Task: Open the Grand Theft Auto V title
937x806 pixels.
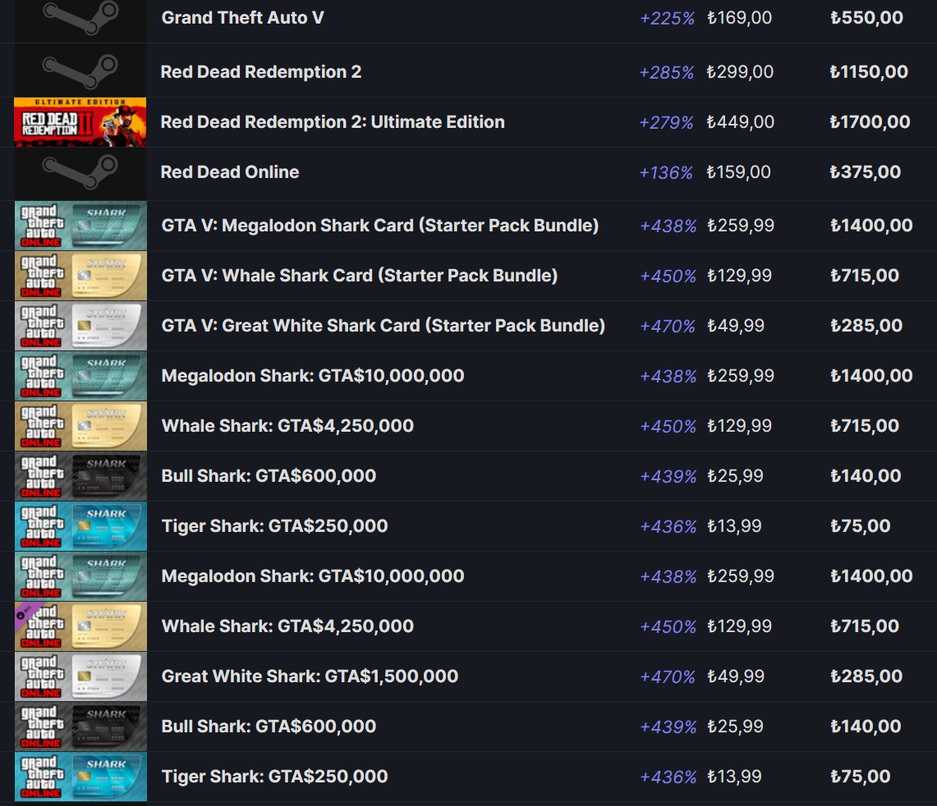Action: pos(243,18)
